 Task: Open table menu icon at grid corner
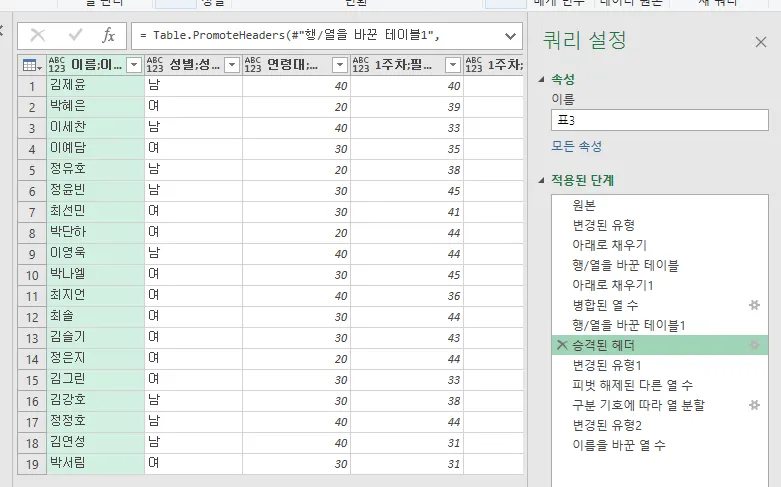point(32,65)
